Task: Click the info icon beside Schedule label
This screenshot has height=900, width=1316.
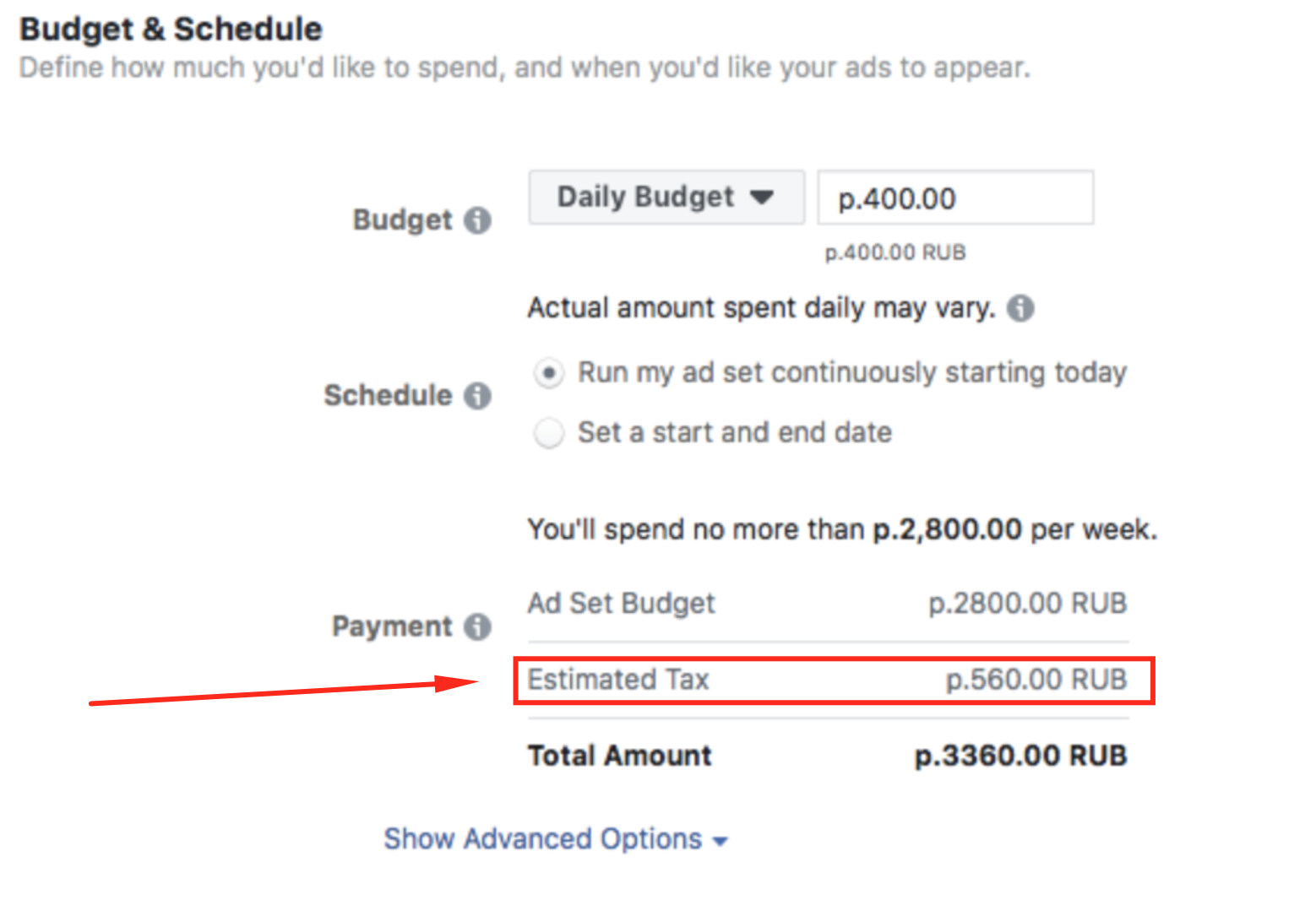Action: 477,395
